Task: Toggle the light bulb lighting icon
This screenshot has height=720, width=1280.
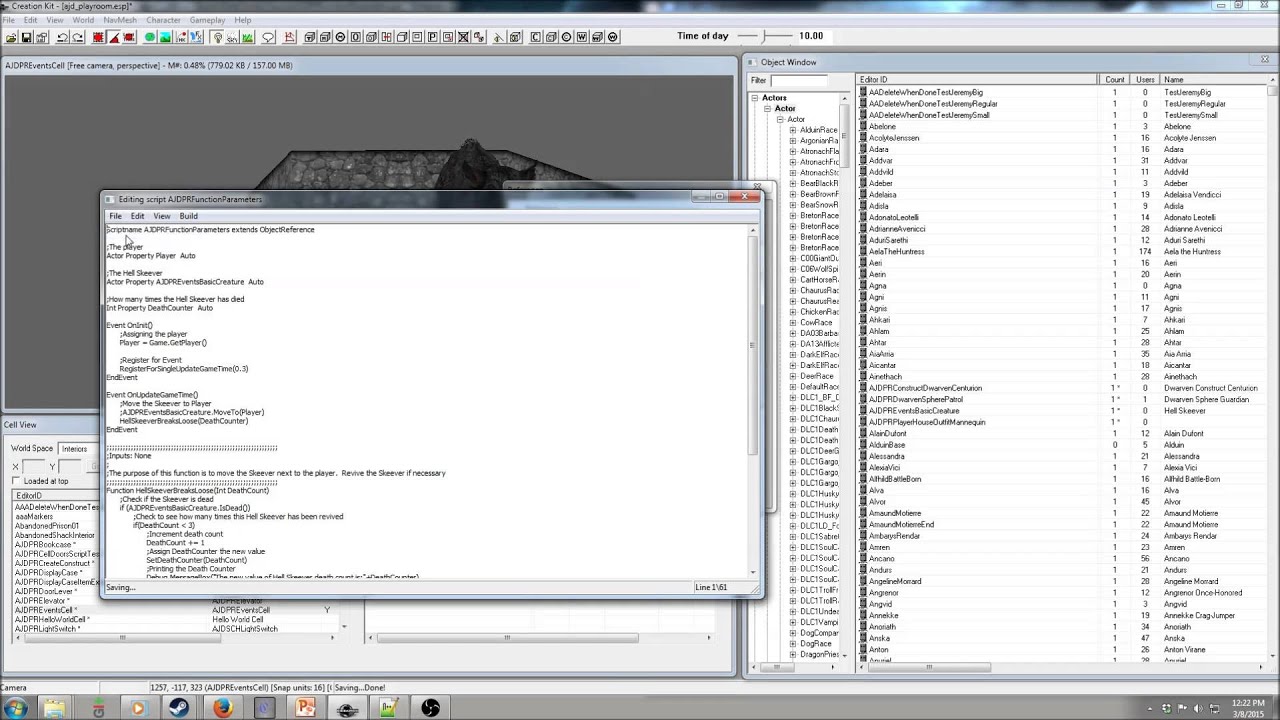Action: [x=217, y=37]
